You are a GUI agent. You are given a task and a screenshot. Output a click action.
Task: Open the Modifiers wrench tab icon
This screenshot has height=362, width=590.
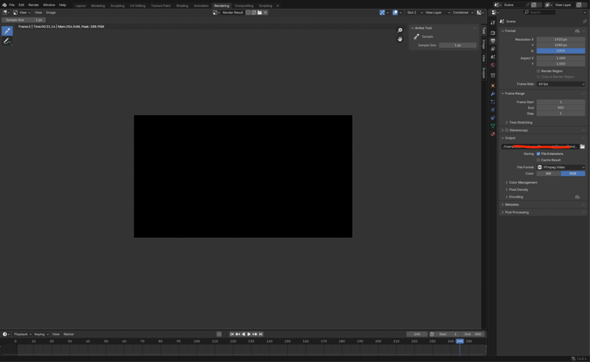[493, 94]
